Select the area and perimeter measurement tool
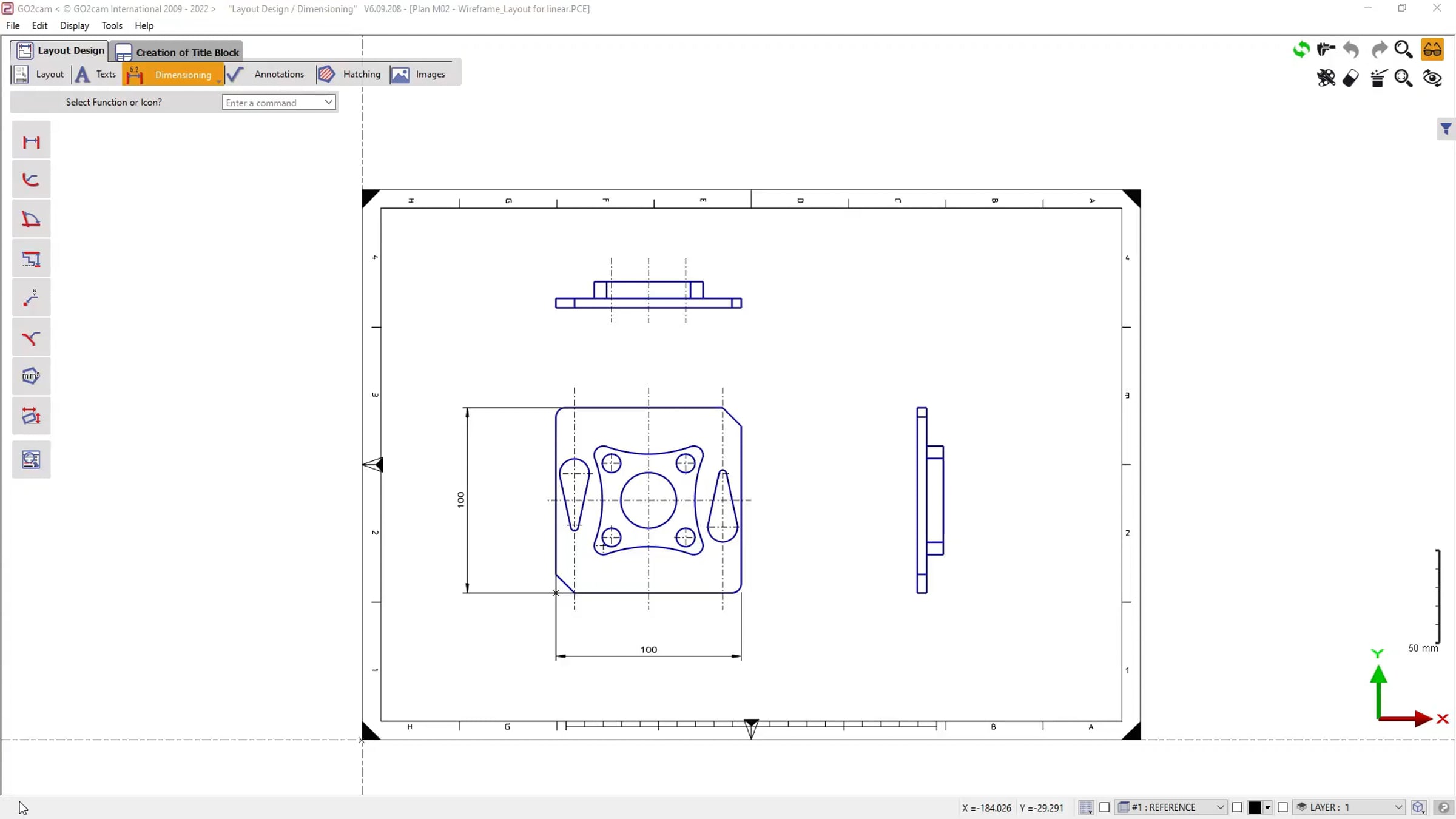Image resolution: width=1456 pixels, height=819 pixels. click(x=31, y=377)
